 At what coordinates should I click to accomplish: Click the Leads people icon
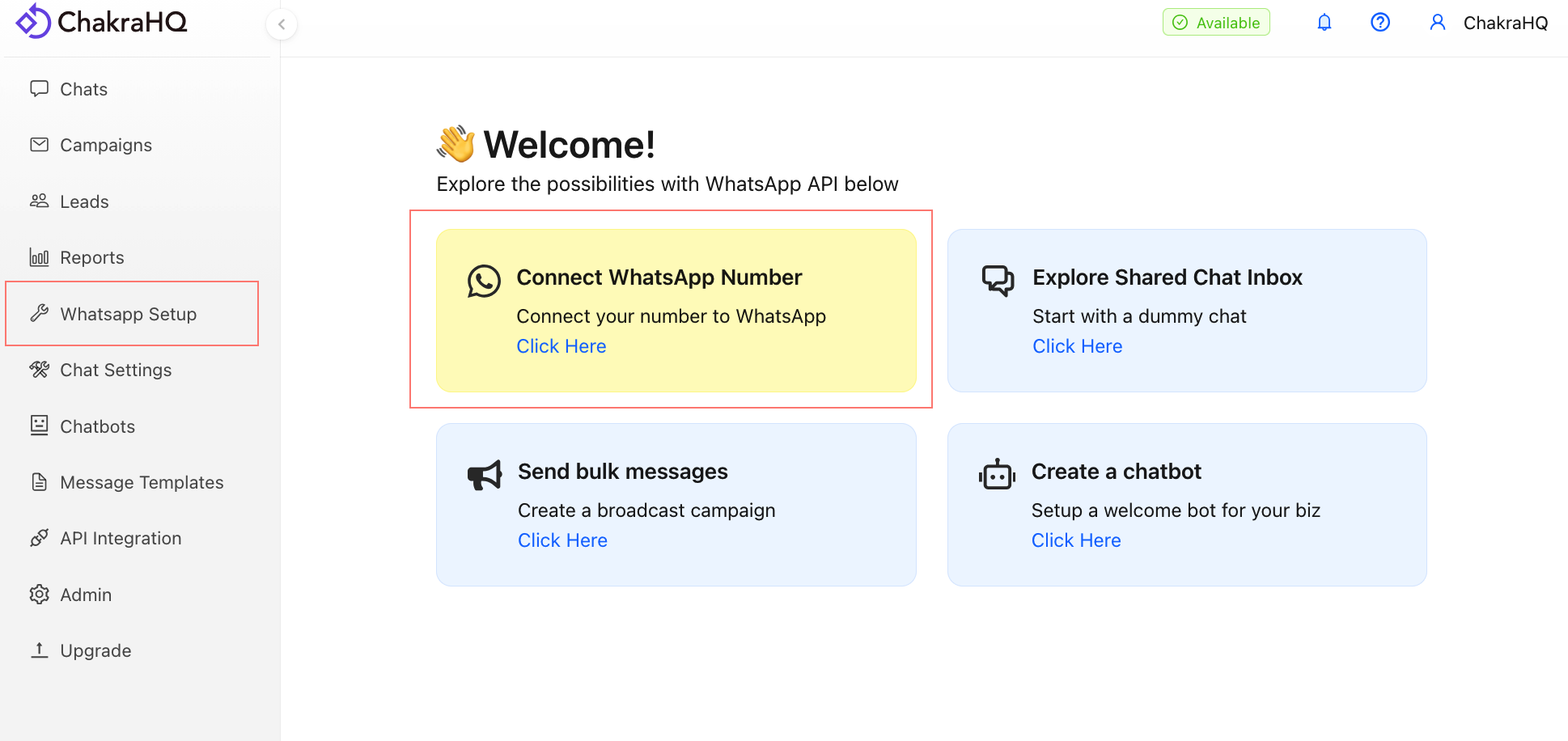(x=39, y=201)
